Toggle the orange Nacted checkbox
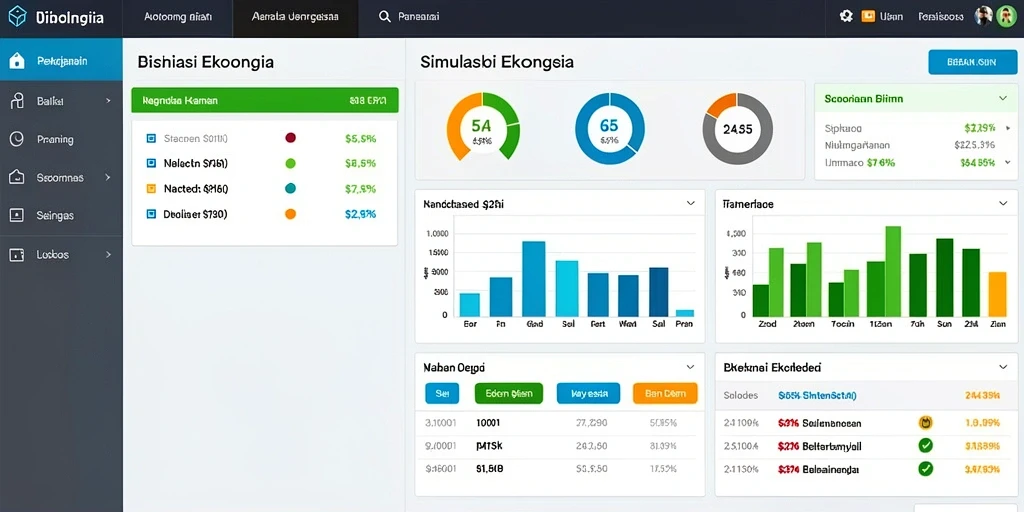Viewport: 1024px width, 512px height. point(152,189)
